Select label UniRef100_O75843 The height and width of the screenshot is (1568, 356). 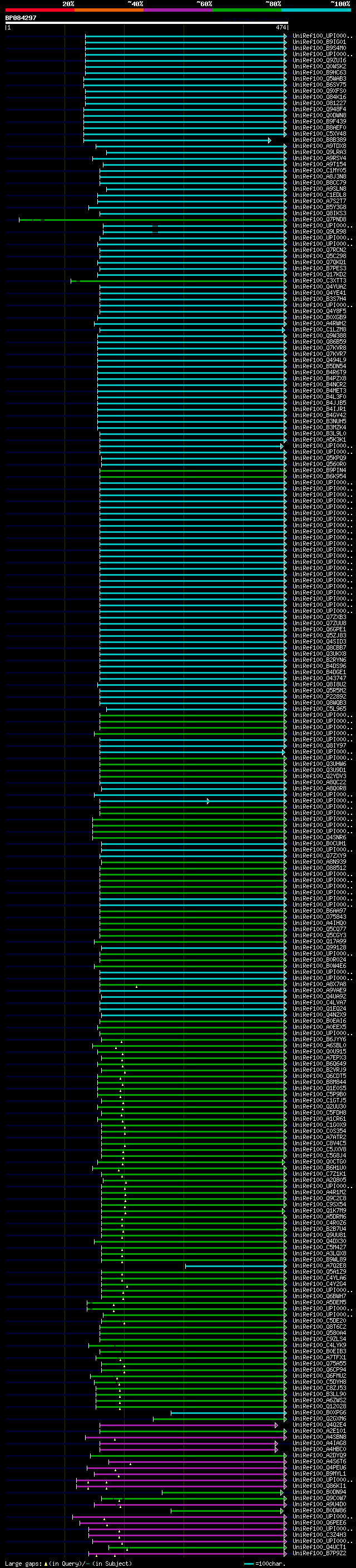[319, 917]
